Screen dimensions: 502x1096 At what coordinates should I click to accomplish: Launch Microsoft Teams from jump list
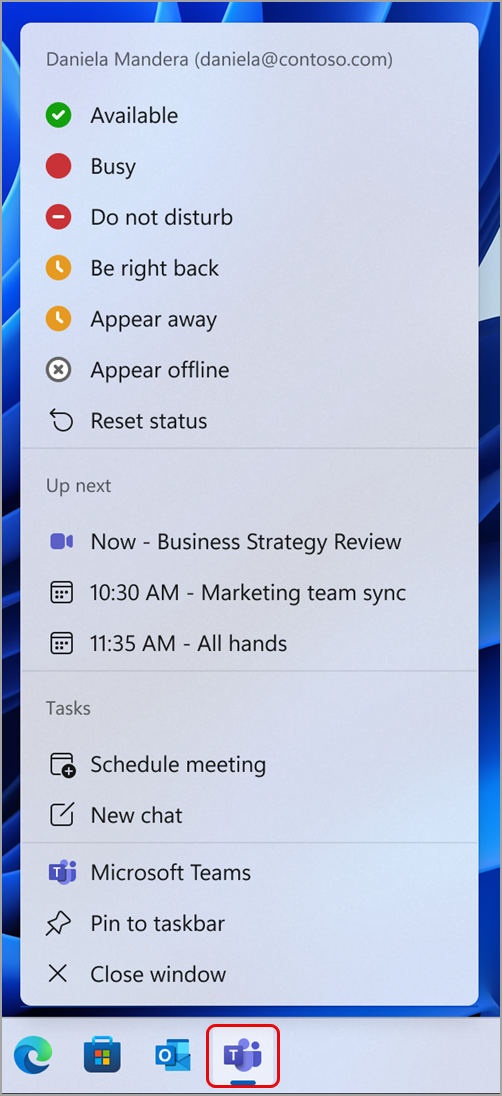(250, 872)
